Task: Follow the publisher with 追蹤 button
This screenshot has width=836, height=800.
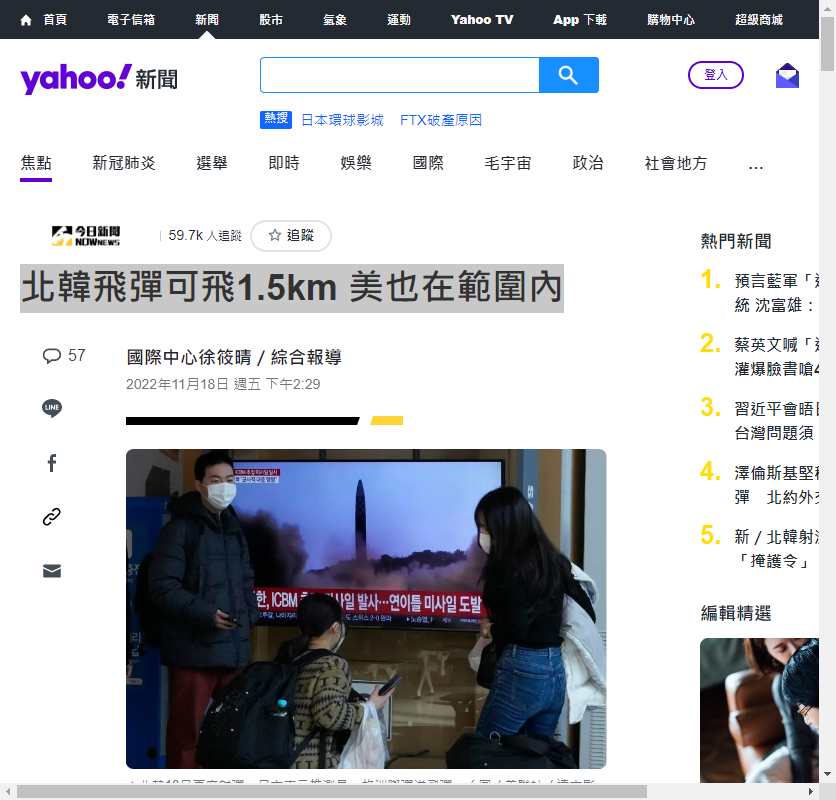Action: pos(291,235)
